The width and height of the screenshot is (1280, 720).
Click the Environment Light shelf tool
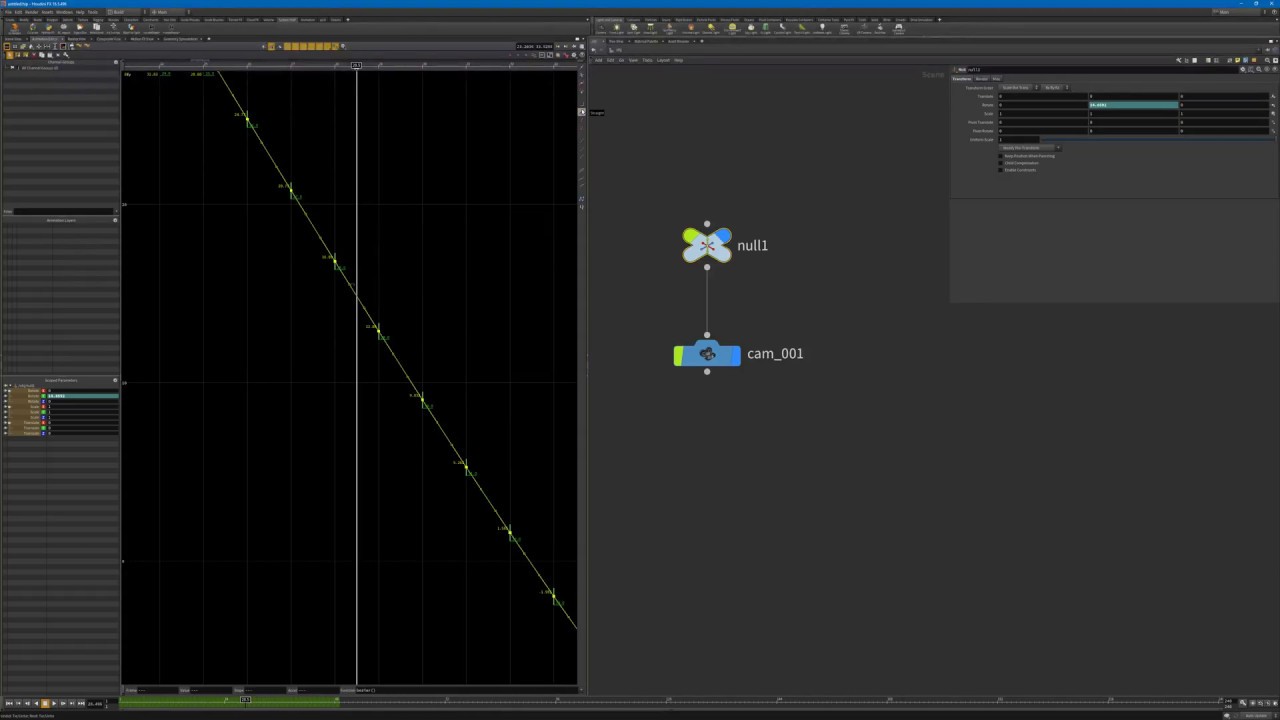pos(732,28)
